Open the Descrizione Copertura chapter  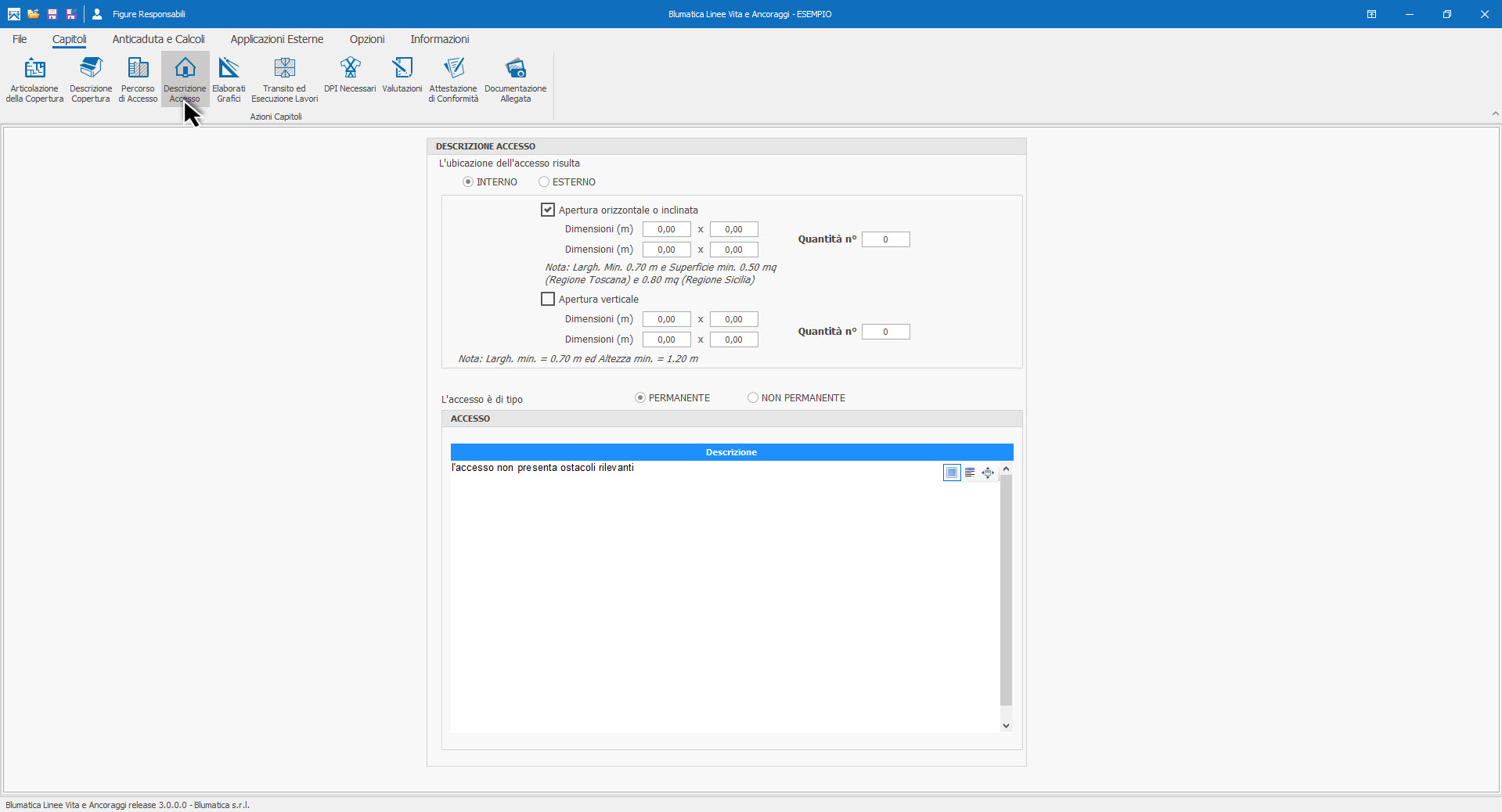click(x=91, y=78)
